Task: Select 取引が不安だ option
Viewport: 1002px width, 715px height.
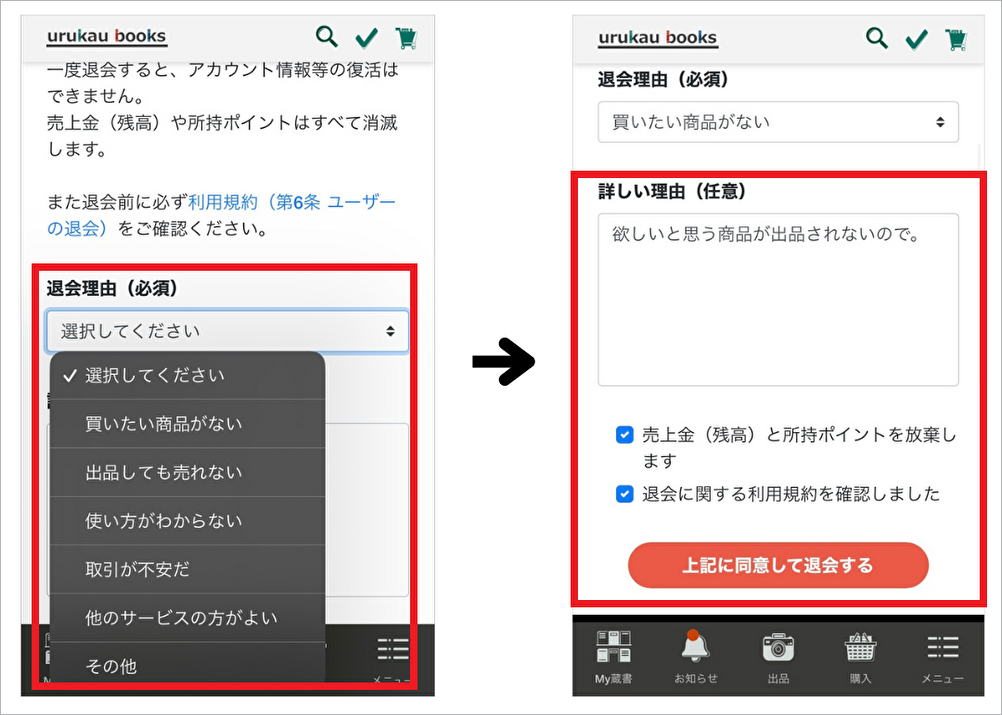Action: click(x=138, y=569)
